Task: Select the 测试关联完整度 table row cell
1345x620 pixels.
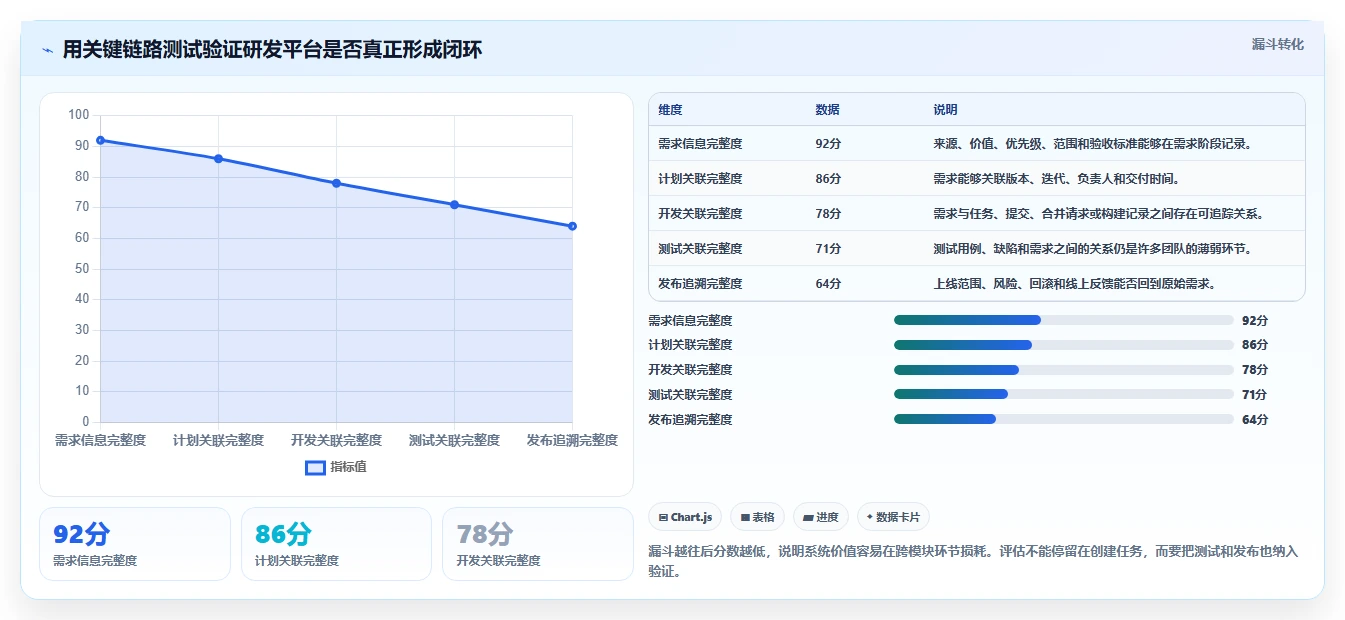Action: coord(701,249)
